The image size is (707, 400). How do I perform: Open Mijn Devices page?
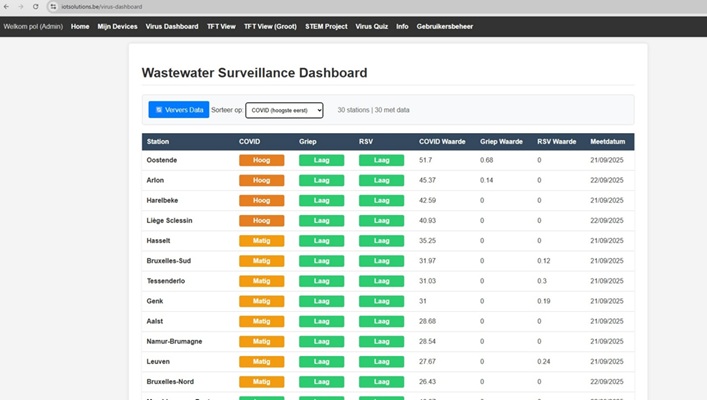[x=117, y=27]
